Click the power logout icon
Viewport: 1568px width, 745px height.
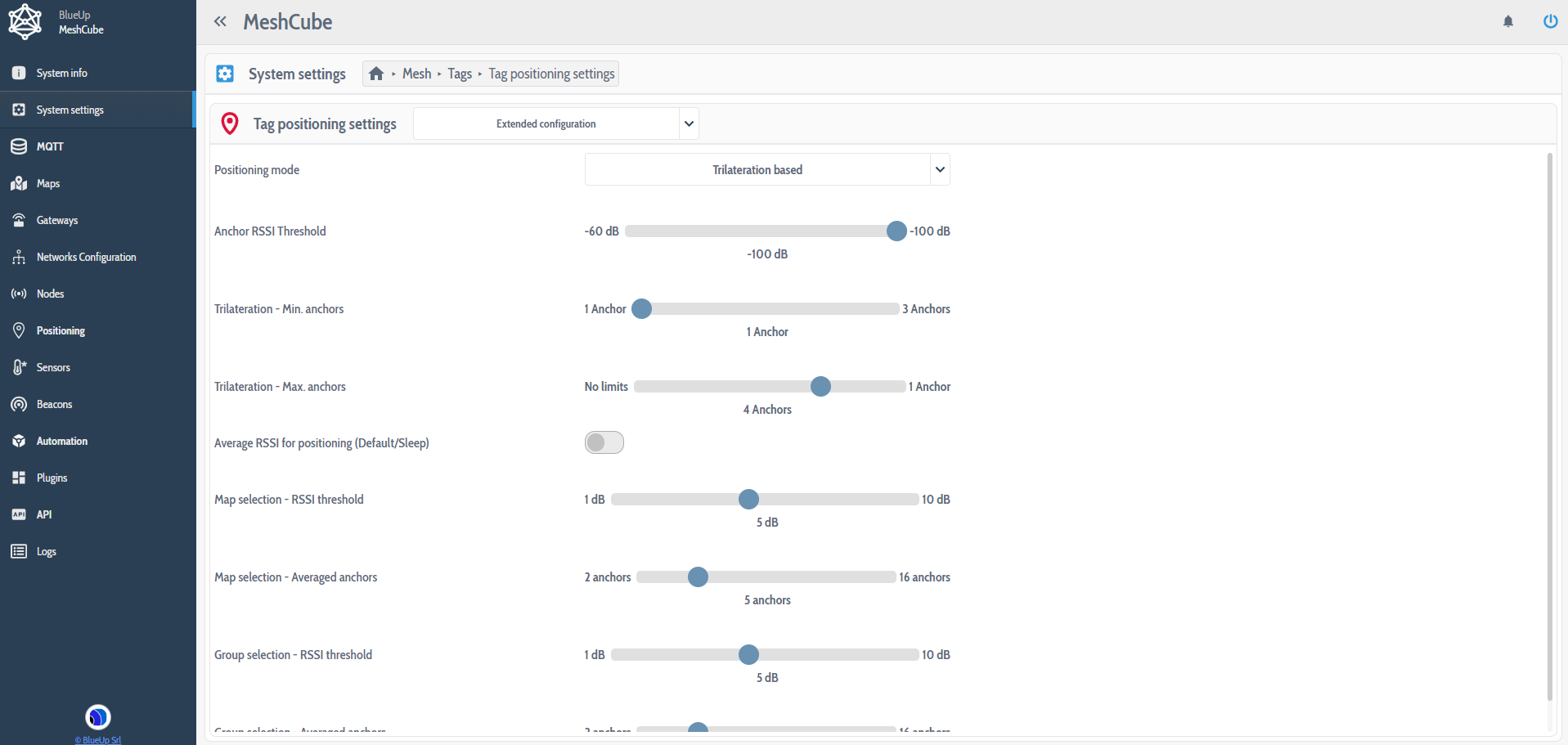(x=1550, y=22)
